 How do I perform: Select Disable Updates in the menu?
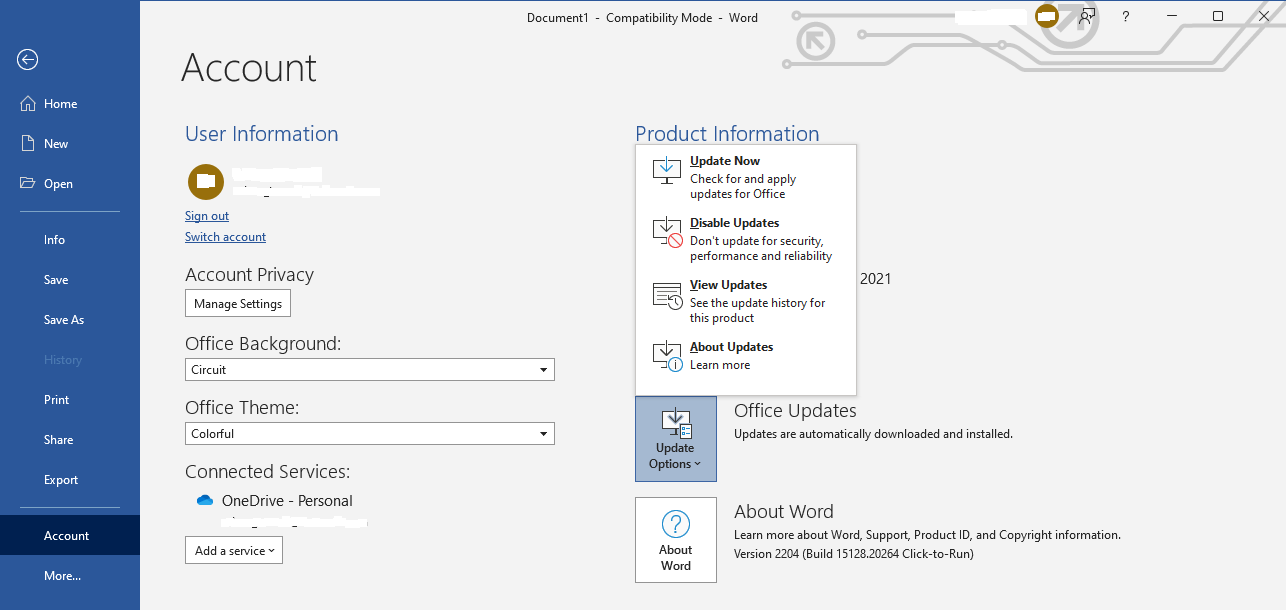[746, 238]
